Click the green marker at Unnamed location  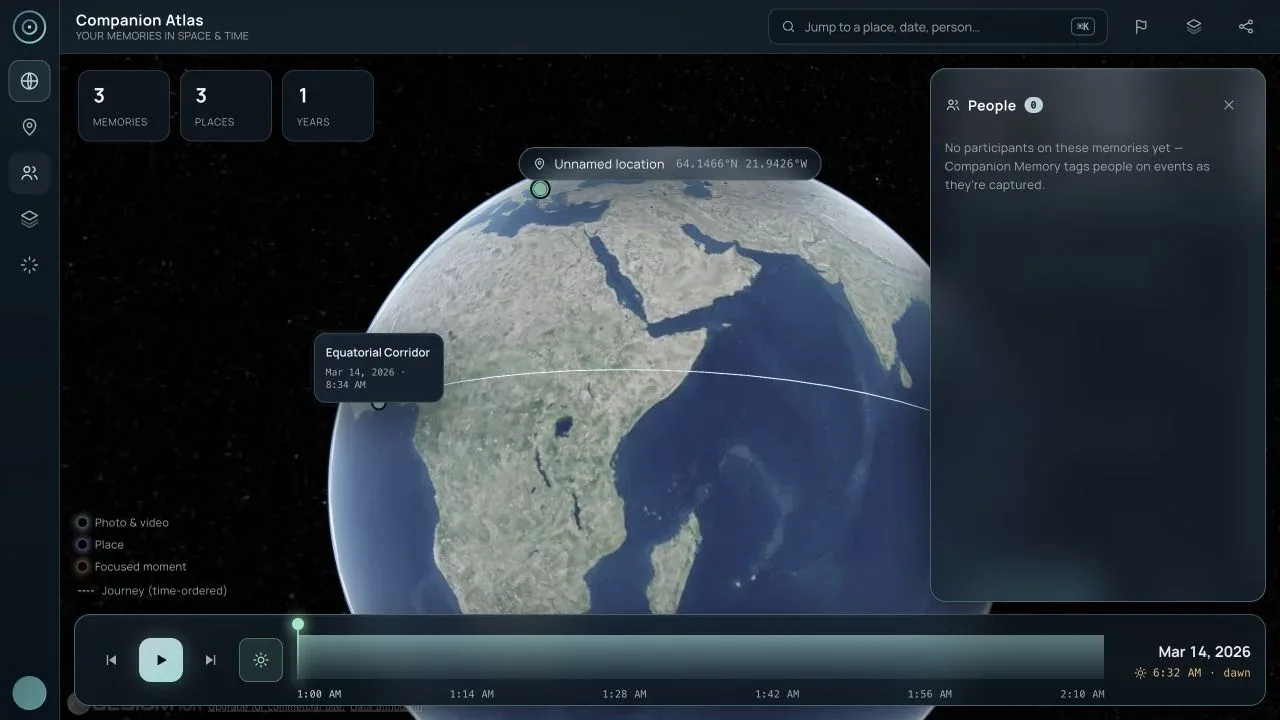(x=540, y=189)
